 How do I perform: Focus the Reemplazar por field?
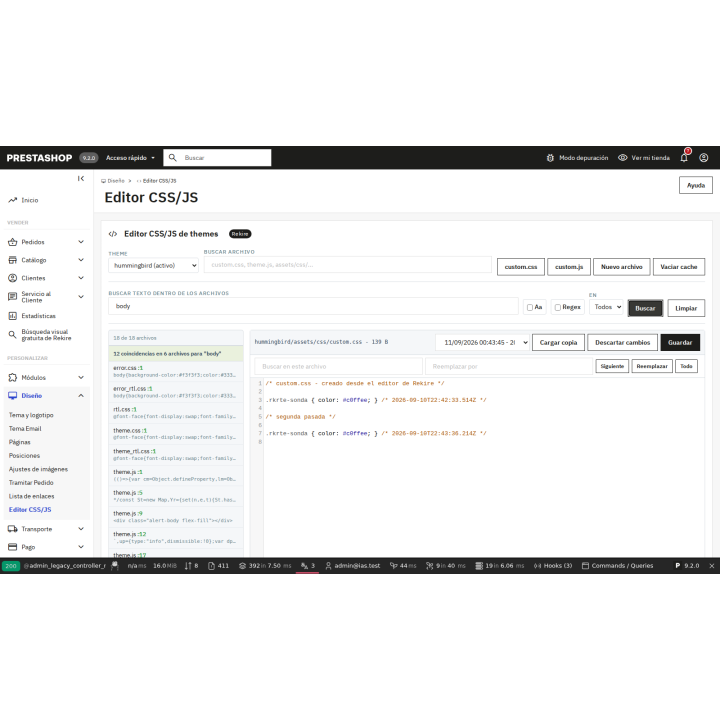pos(509,366)
